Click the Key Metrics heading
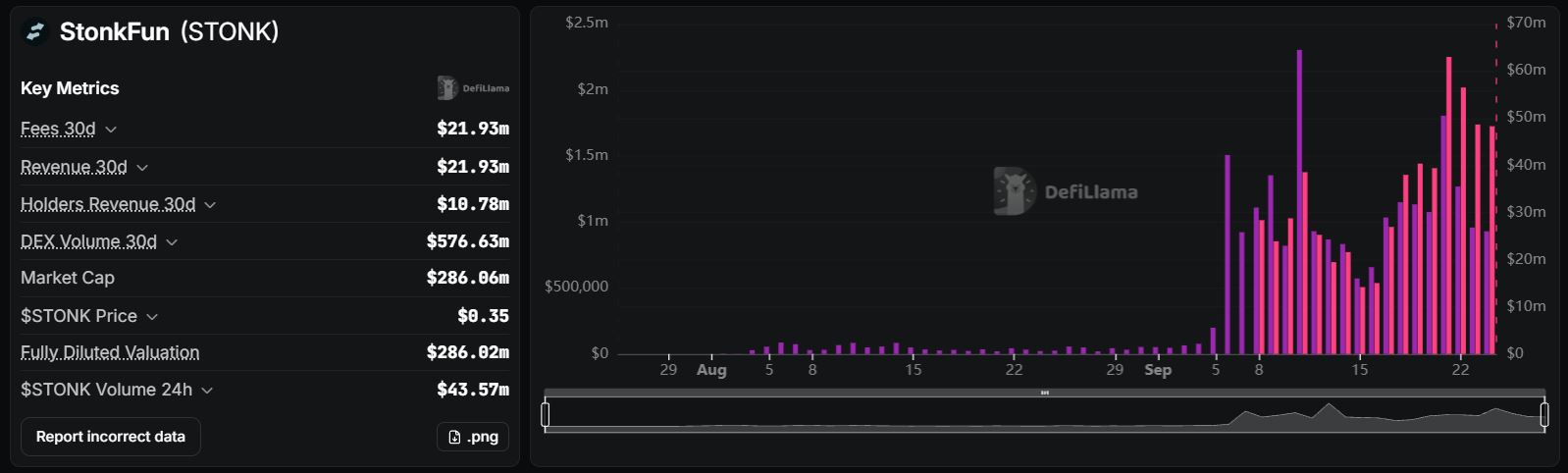The width and height of the screenshot is (1568, 473). point(70,88)
